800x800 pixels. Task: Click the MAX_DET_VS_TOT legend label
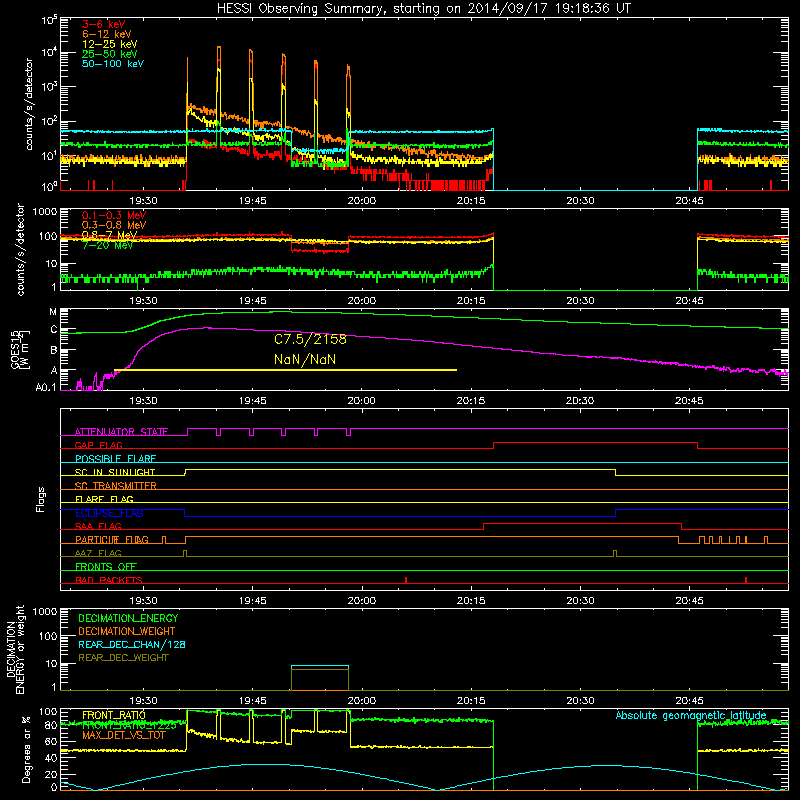click(124, 735)
